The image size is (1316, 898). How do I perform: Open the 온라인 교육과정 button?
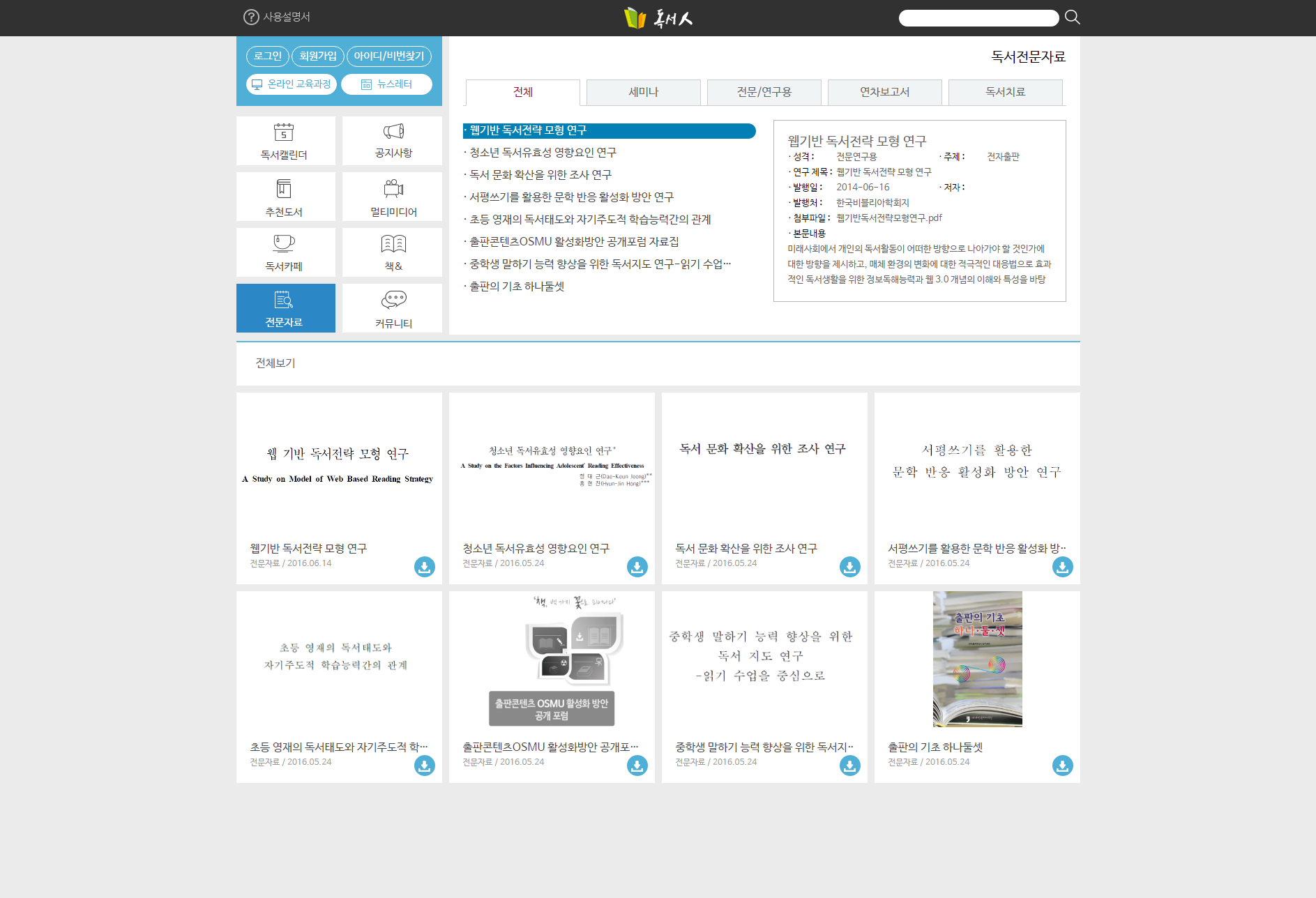pyautogui.click(x=292, y=84)
